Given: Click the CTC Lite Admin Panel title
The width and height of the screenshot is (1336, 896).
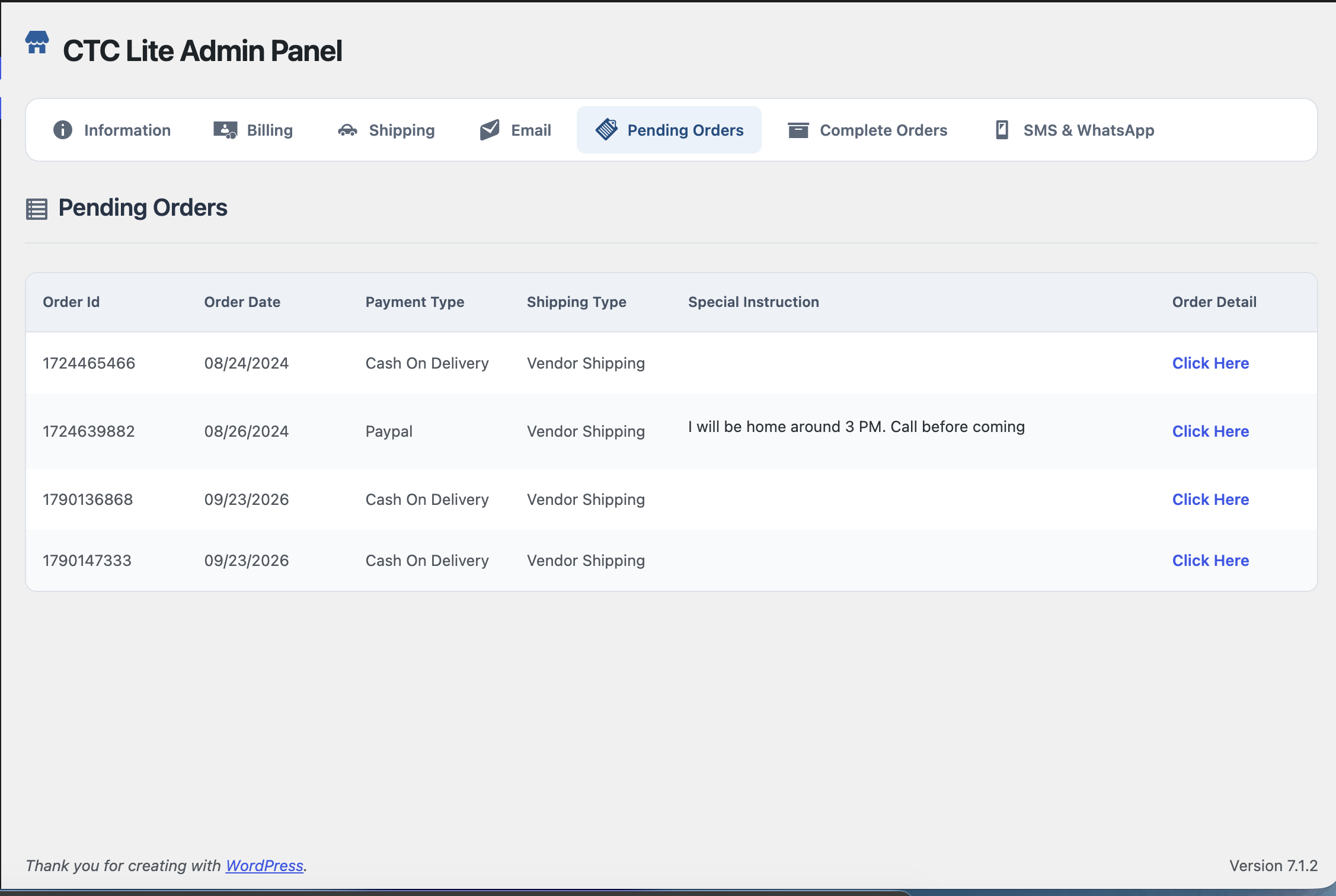Looking at the screenshot, I should 203,51.
